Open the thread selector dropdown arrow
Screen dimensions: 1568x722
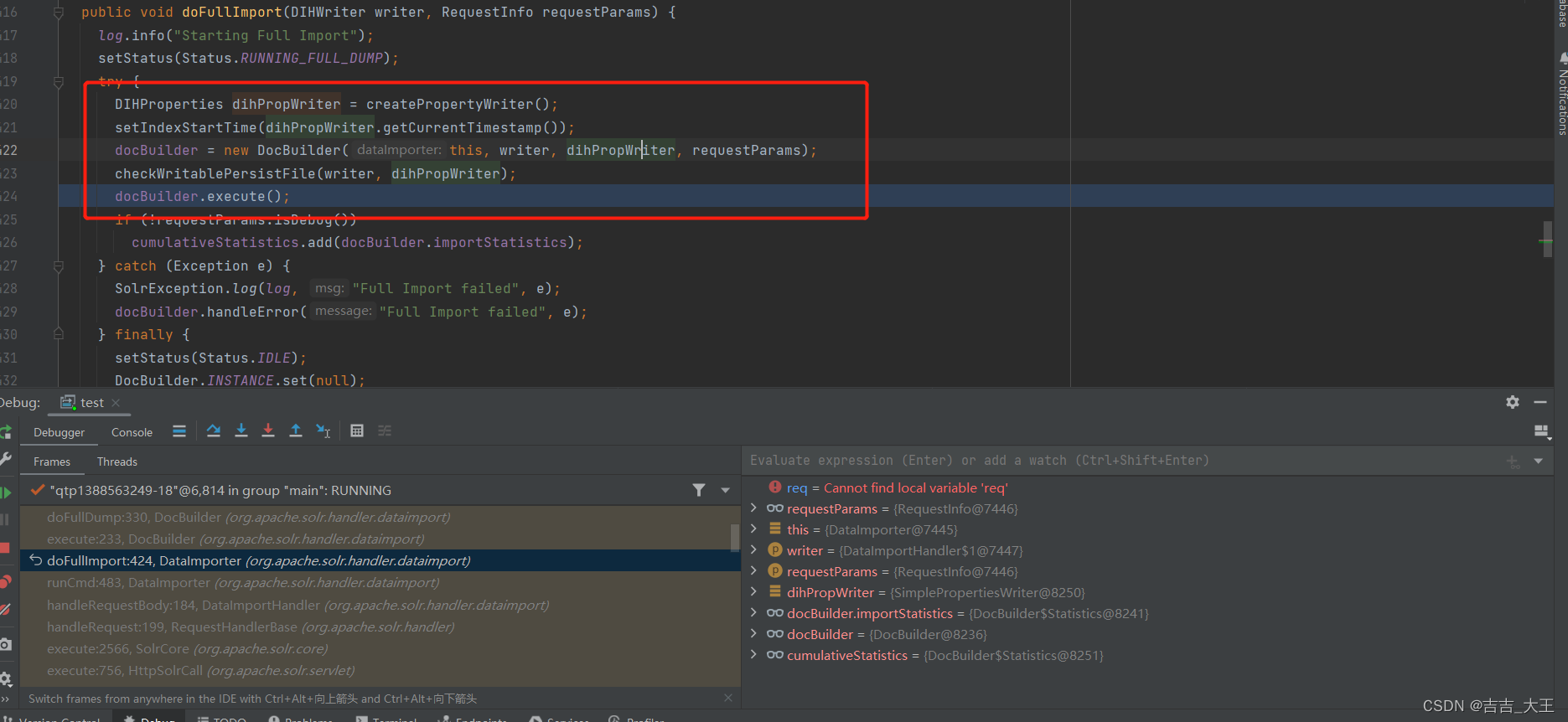point(726,490)
